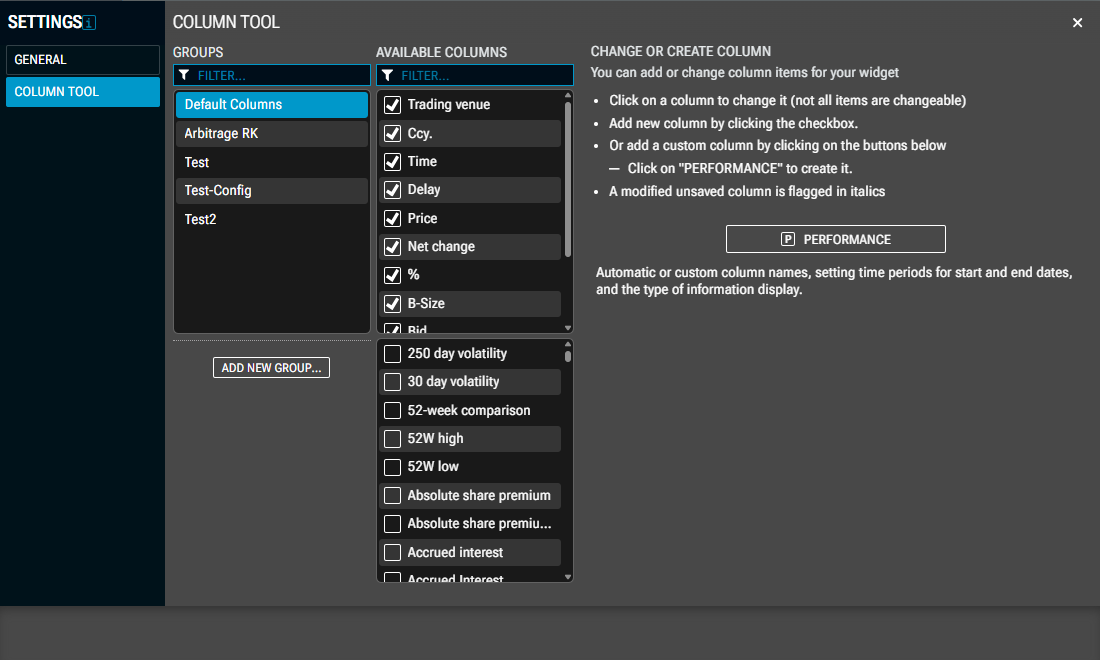This screenshot has height=660, width=1100.
Task: Click the Add New Group button
Action: pyautogui.click(x=271, y=368)
